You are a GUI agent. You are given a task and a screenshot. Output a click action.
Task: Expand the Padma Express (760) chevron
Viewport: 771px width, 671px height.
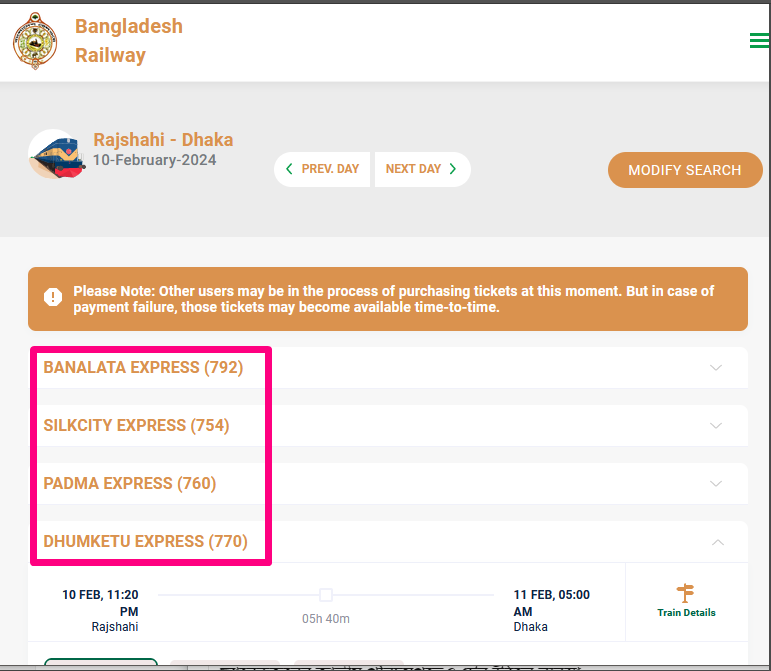[x=716, y=484]
